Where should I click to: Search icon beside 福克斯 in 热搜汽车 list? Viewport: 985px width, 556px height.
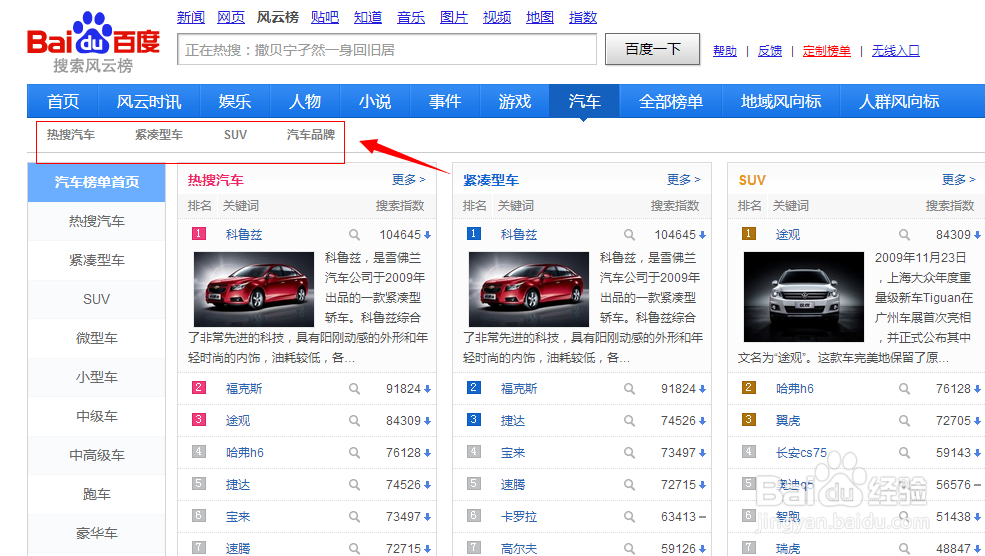354,389
